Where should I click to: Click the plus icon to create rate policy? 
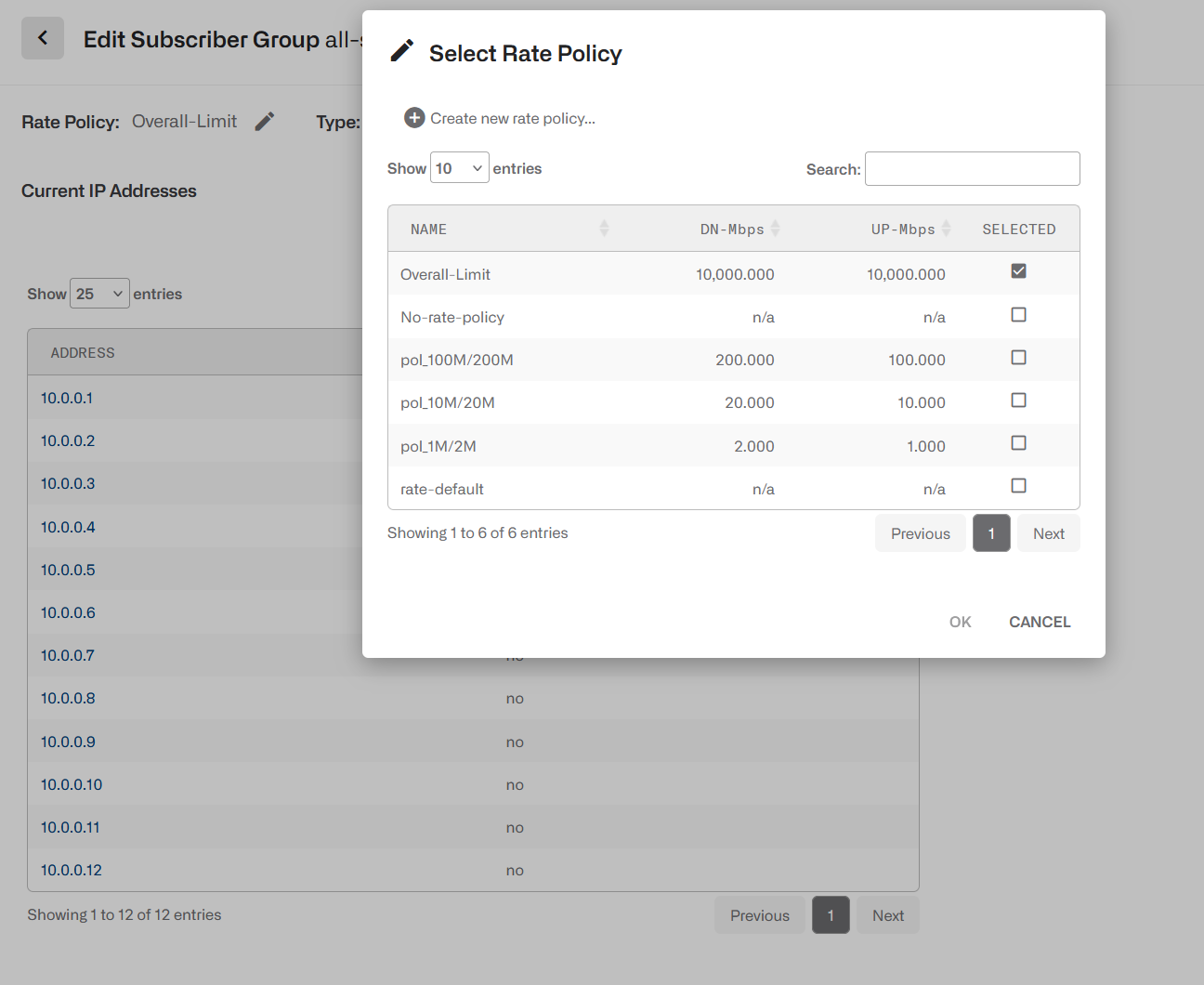[x=414, y=118]
